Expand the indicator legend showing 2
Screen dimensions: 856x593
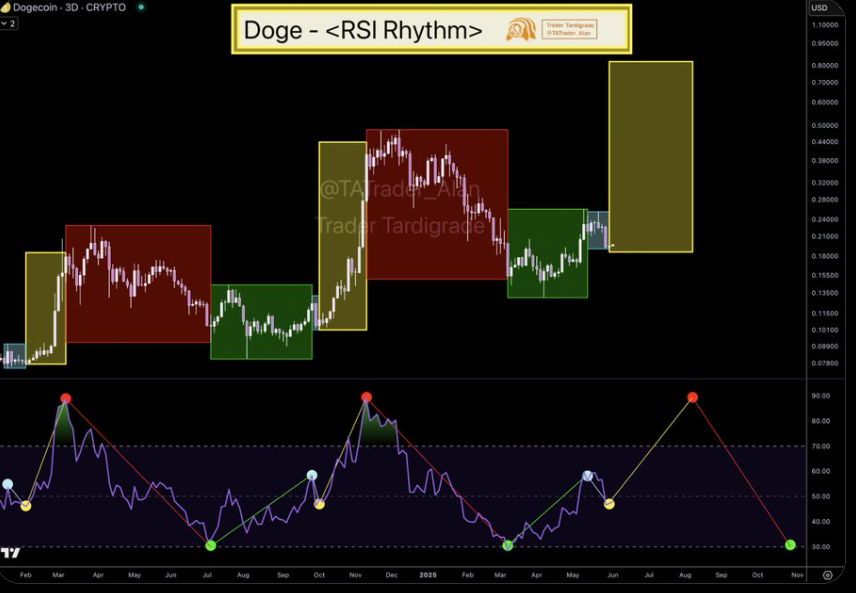tap(10, 22)
